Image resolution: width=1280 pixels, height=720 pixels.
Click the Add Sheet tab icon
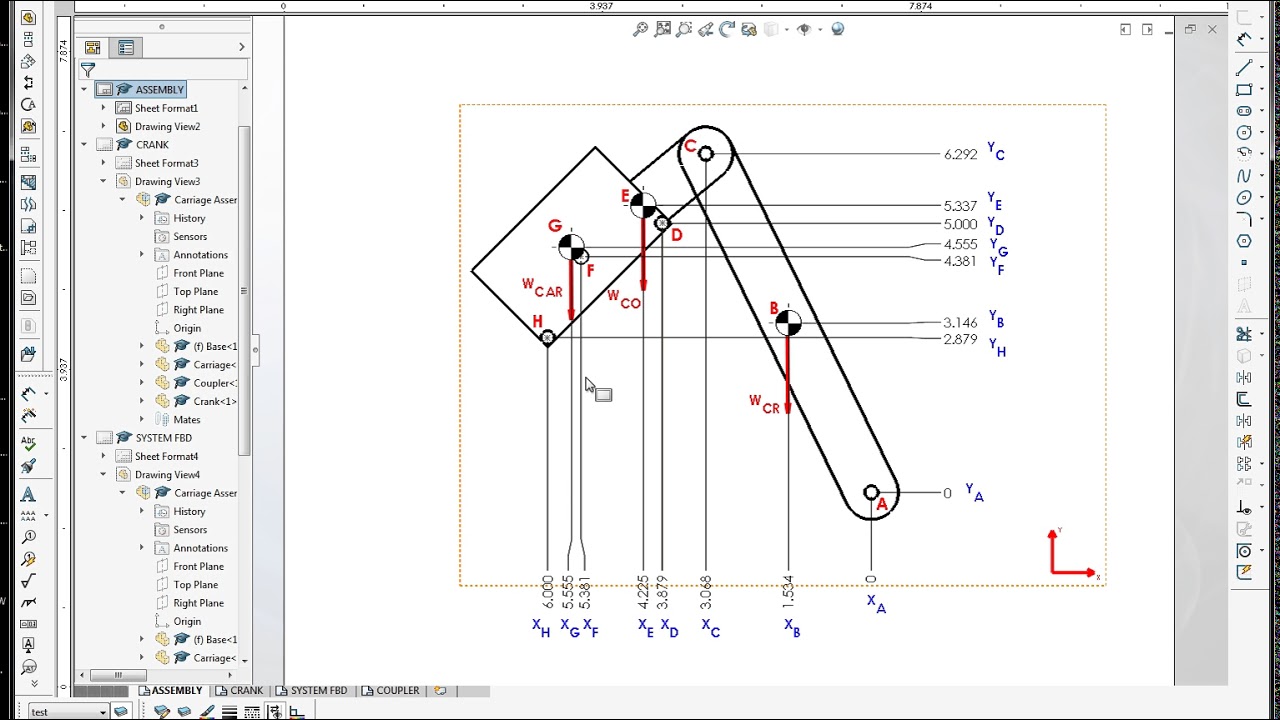[x=440, y=691]
